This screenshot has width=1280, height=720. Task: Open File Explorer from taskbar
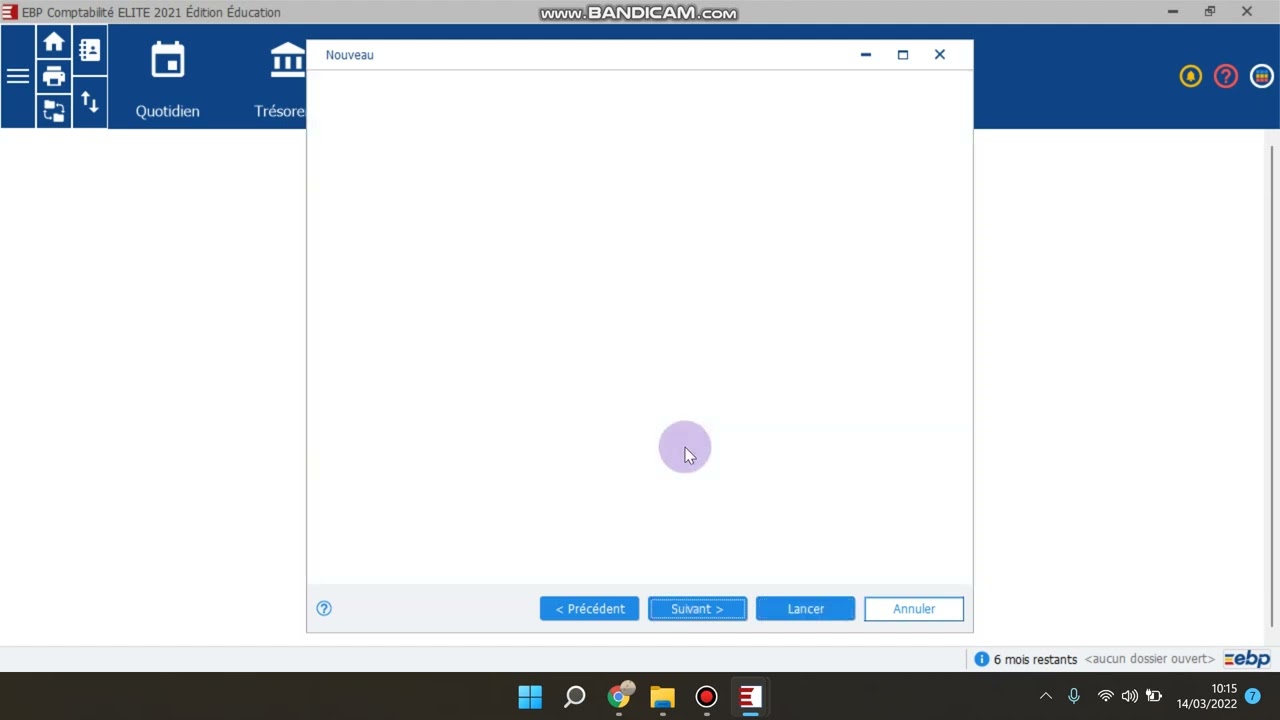(x=663, y=697)
